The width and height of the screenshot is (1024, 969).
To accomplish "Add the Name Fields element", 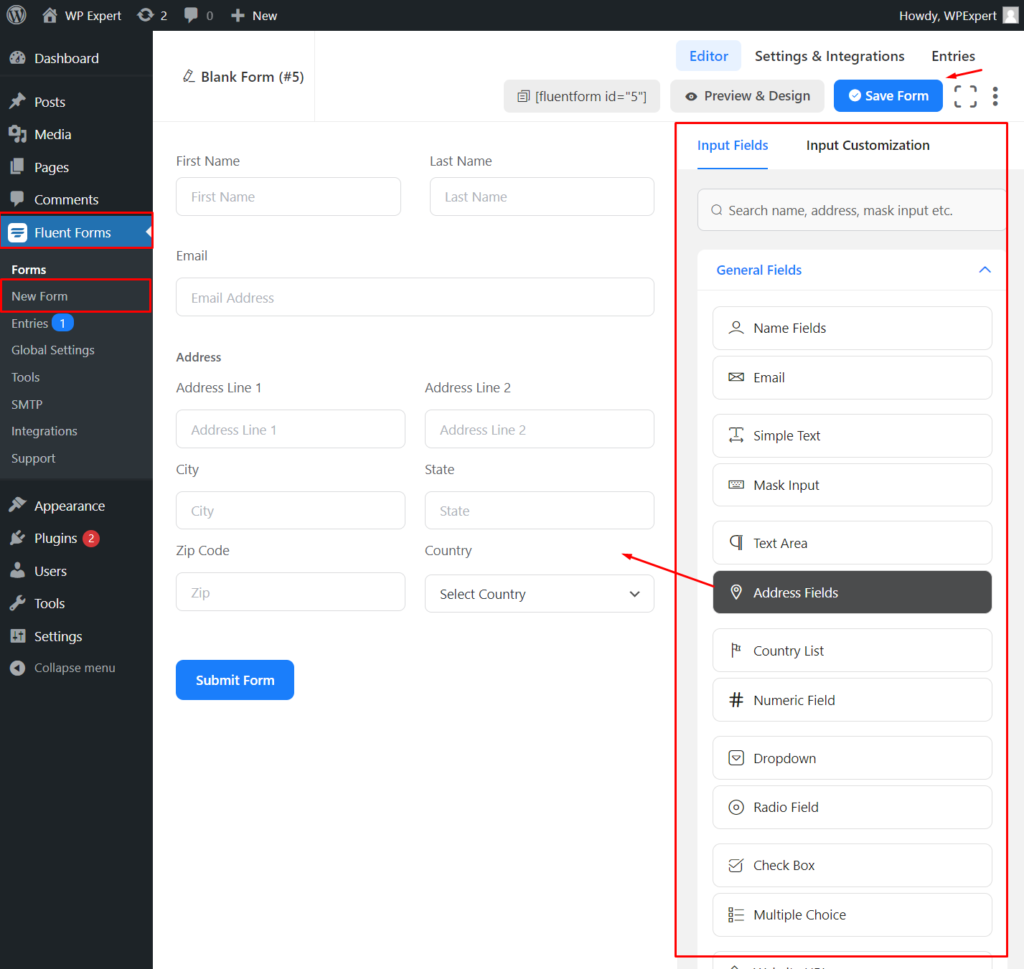I will (x=852, y=328).
